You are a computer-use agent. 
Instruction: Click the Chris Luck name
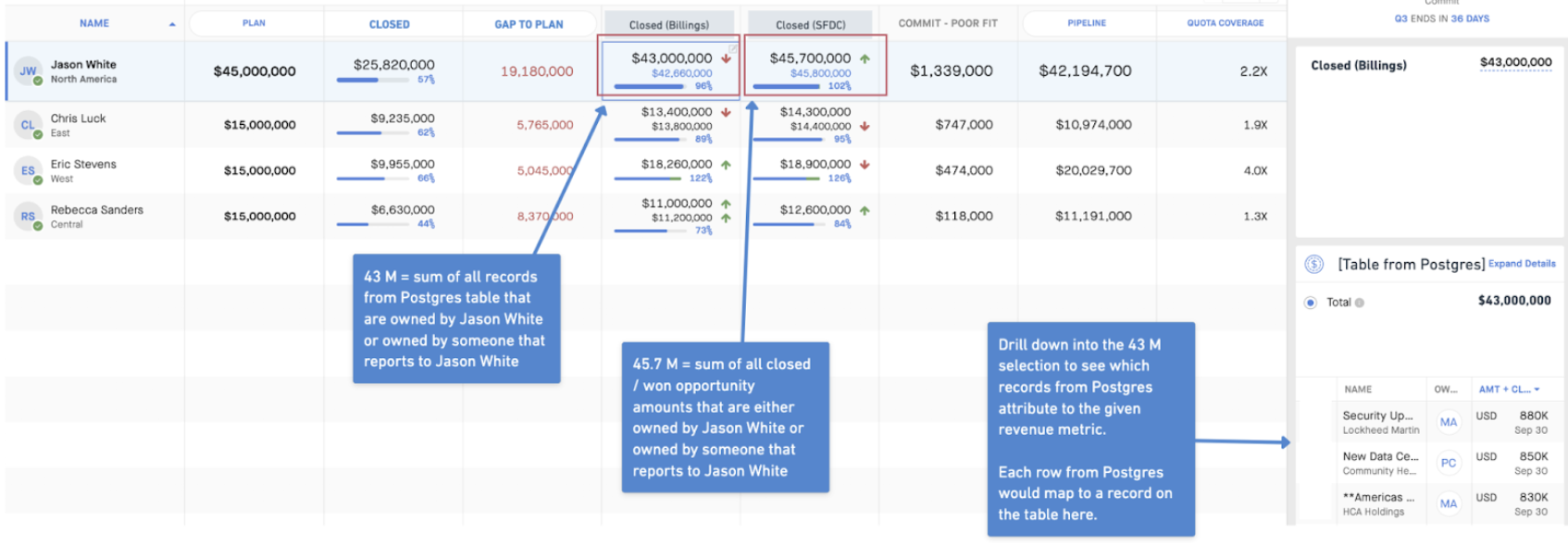click(78, 118)
